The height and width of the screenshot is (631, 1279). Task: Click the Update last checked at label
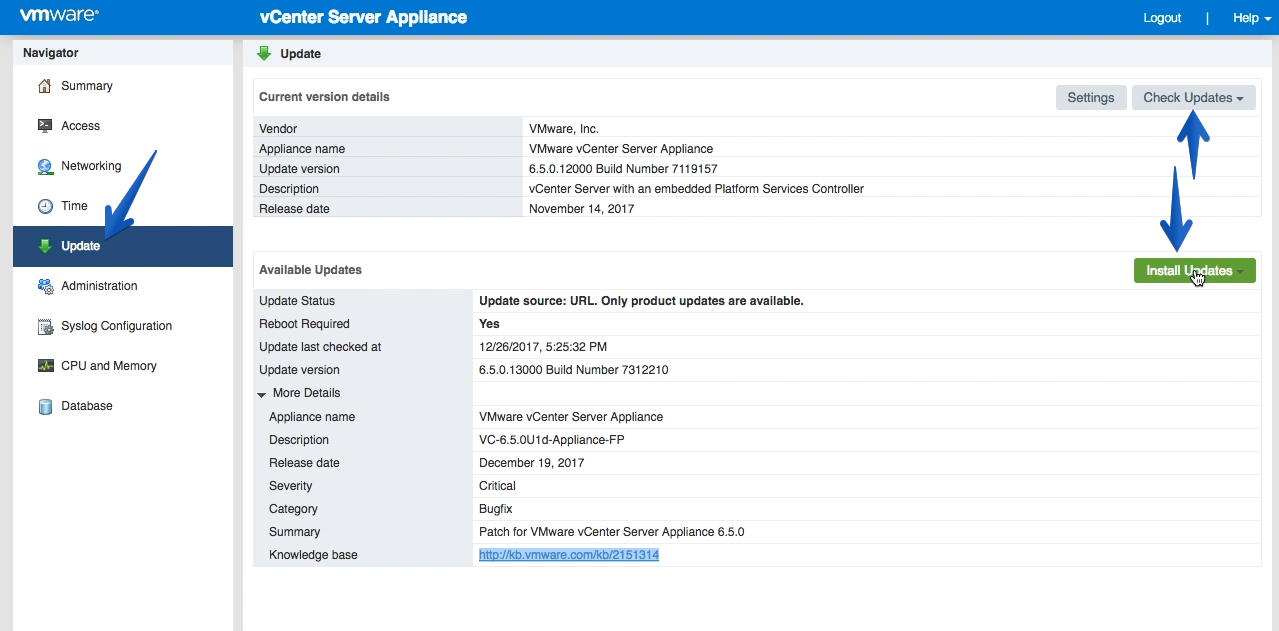pos(320,347)
